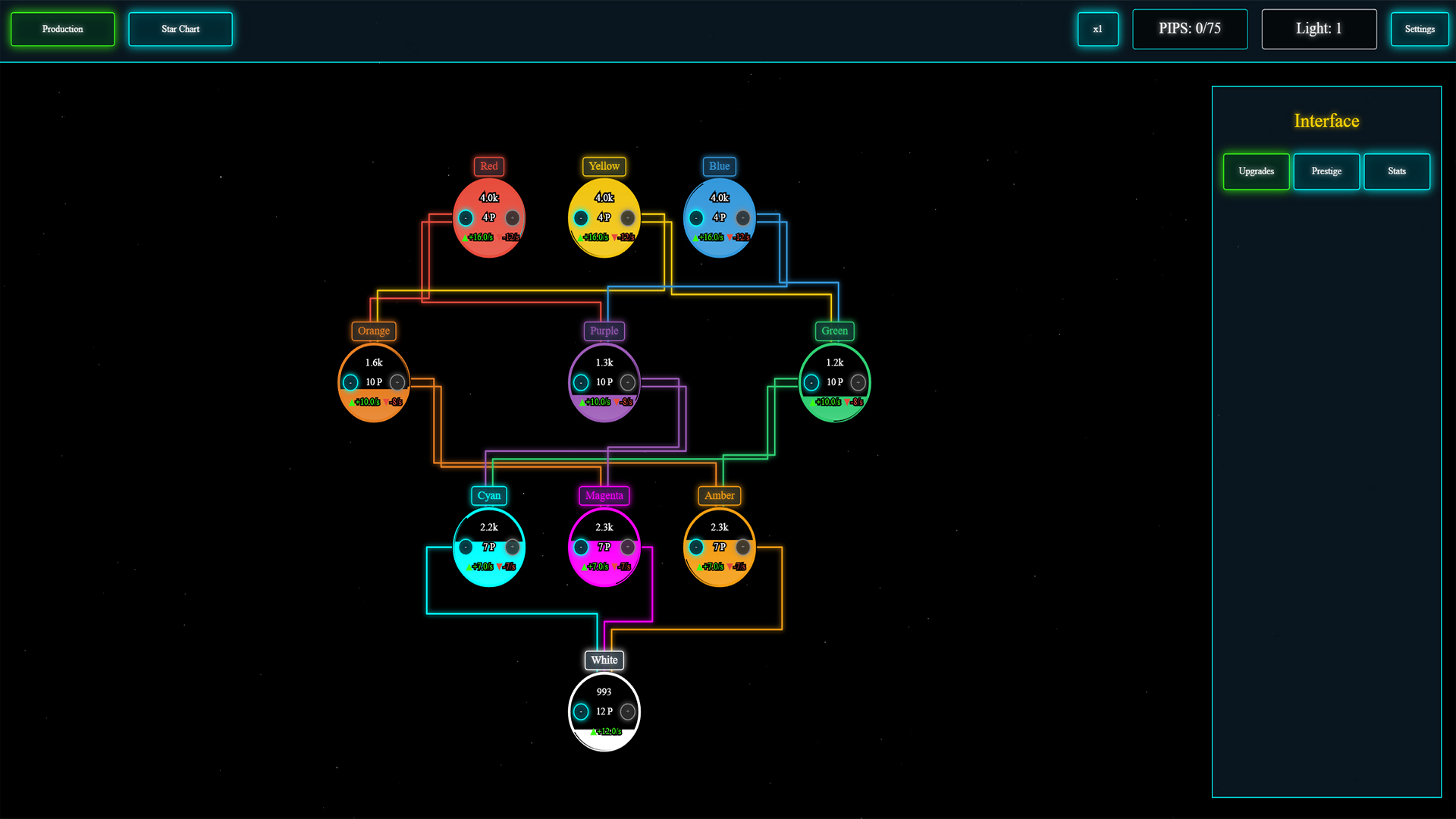Decrease pips on the Purple planet

coord(580,382)
